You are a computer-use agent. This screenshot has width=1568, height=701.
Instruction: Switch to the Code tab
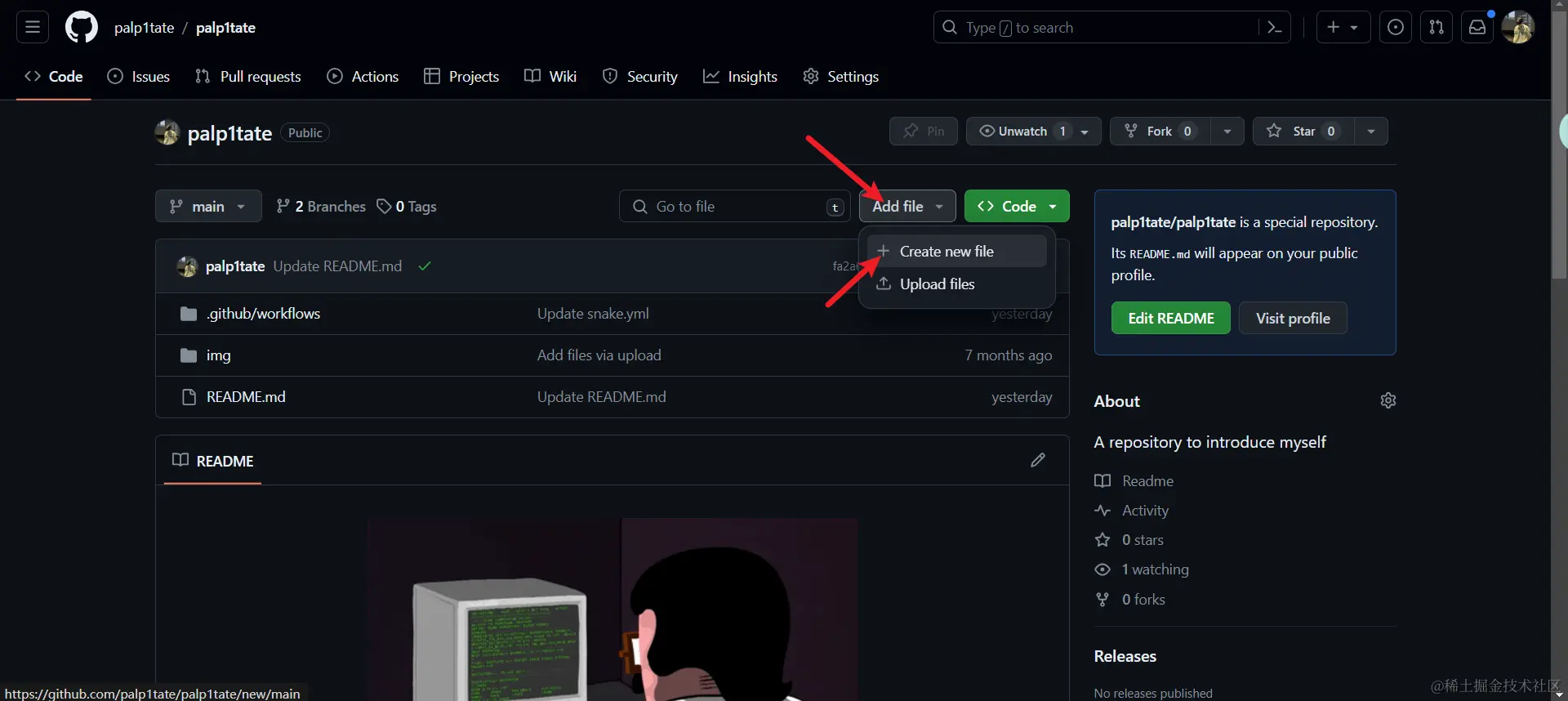coord(54,76)
